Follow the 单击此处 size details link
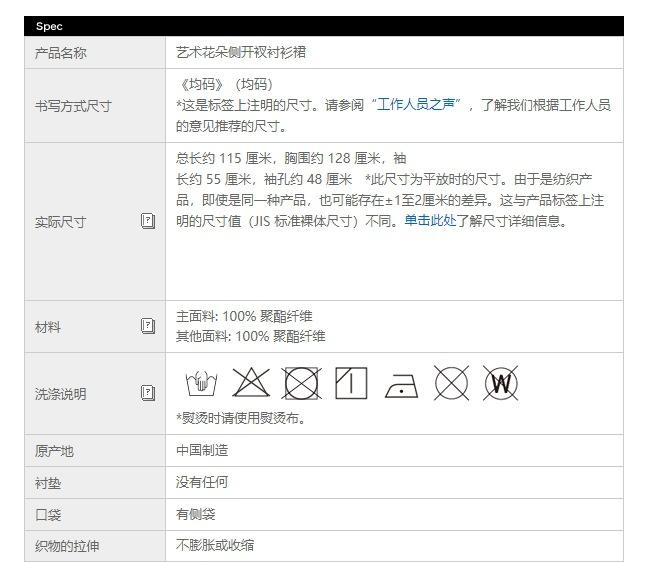The height and width of the screenshot is (562, 648). (430, 221)
